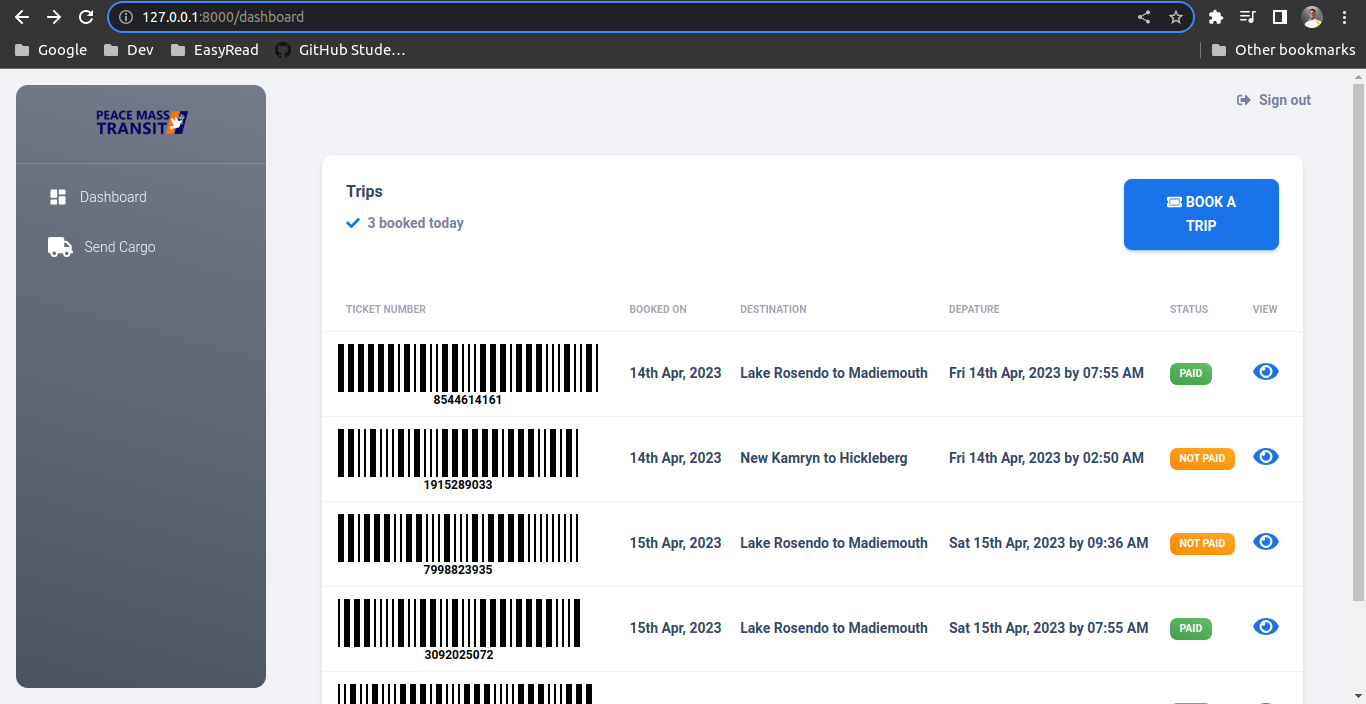Bookmark this page with star icon
The height and width of the screenshot is (704, 1366).
pyautogui.click(x=1176, y=17)
